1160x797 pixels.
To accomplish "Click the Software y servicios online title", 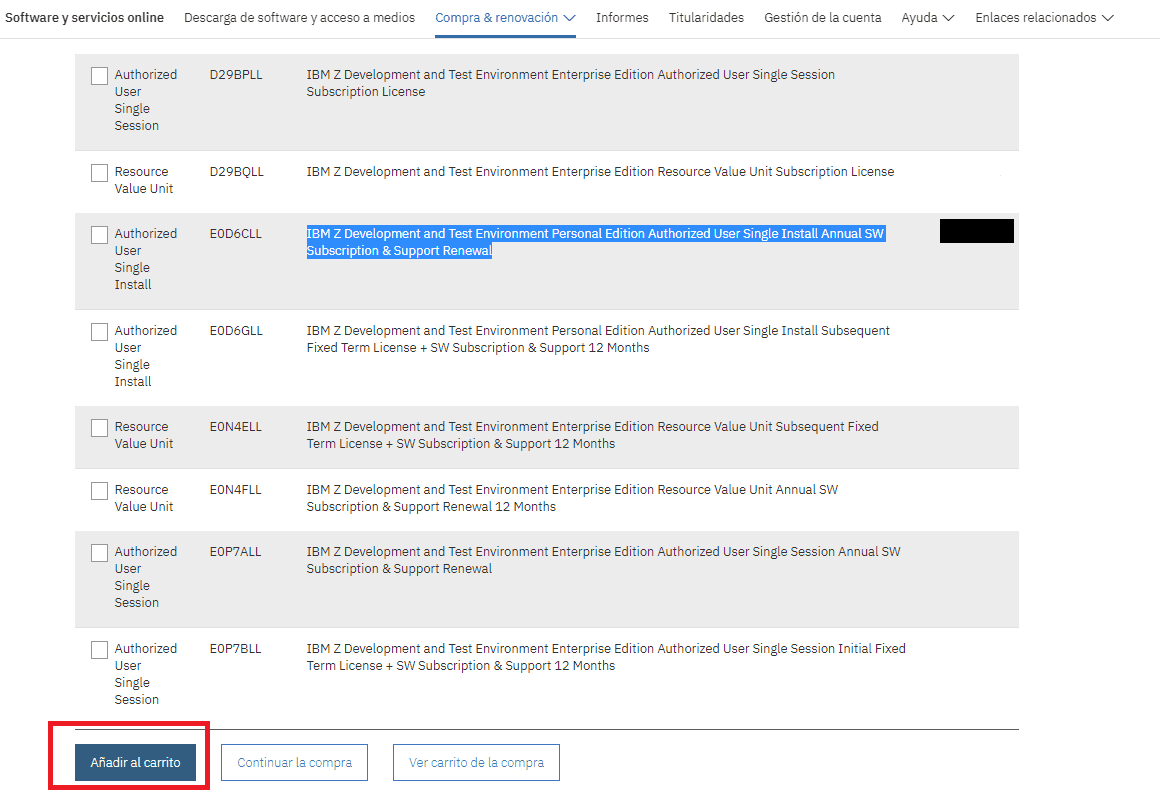I will (x=85, y=18).
